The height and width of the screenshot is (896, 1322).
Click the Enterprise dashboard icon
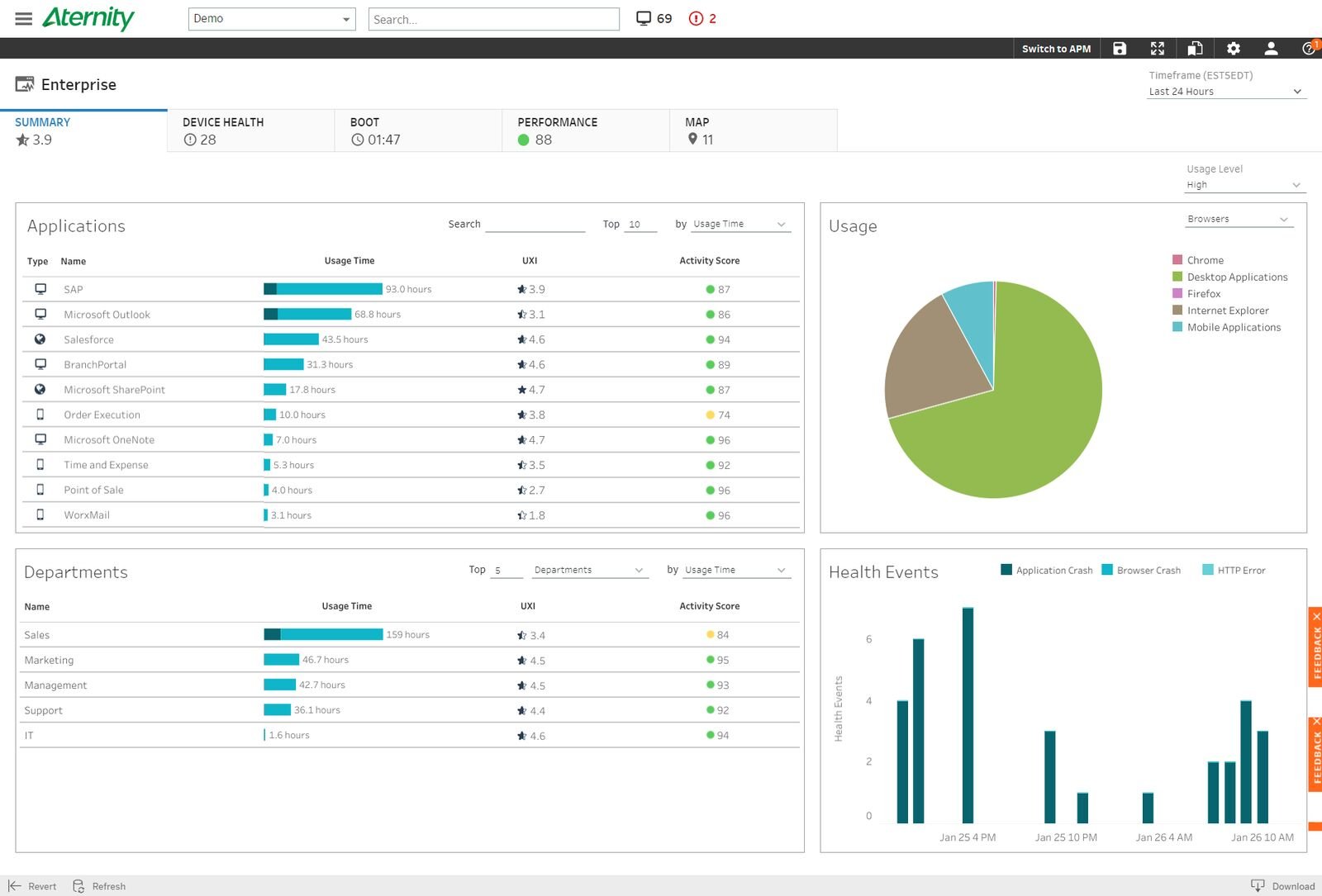point(25,84)
